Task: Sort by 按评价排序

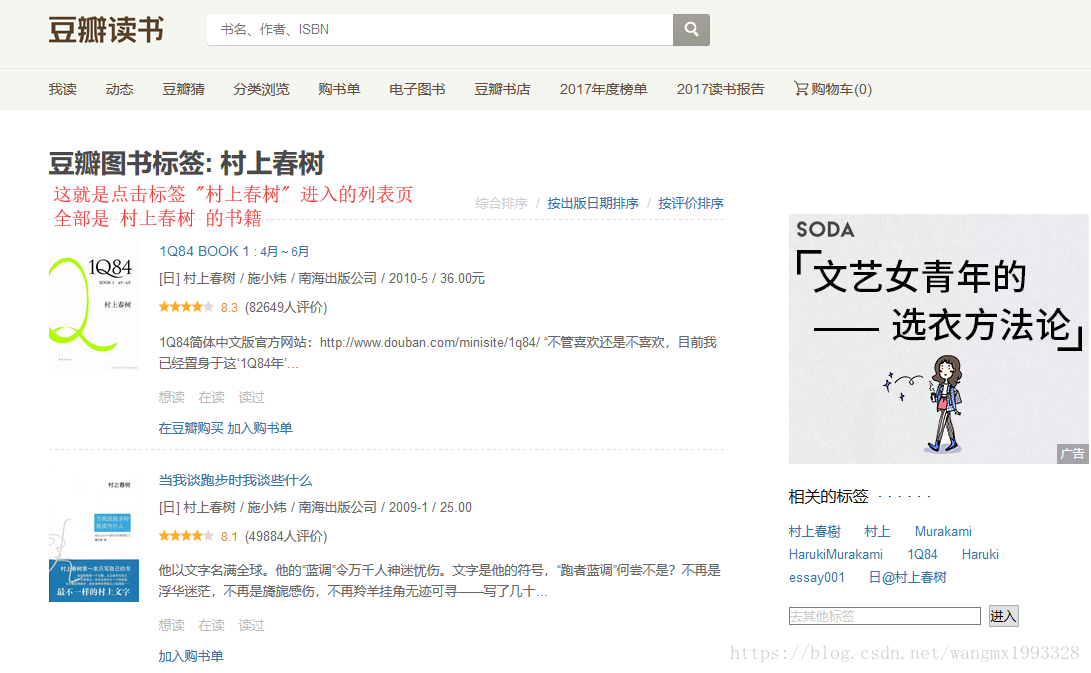Action: click(x=691, y=203)
